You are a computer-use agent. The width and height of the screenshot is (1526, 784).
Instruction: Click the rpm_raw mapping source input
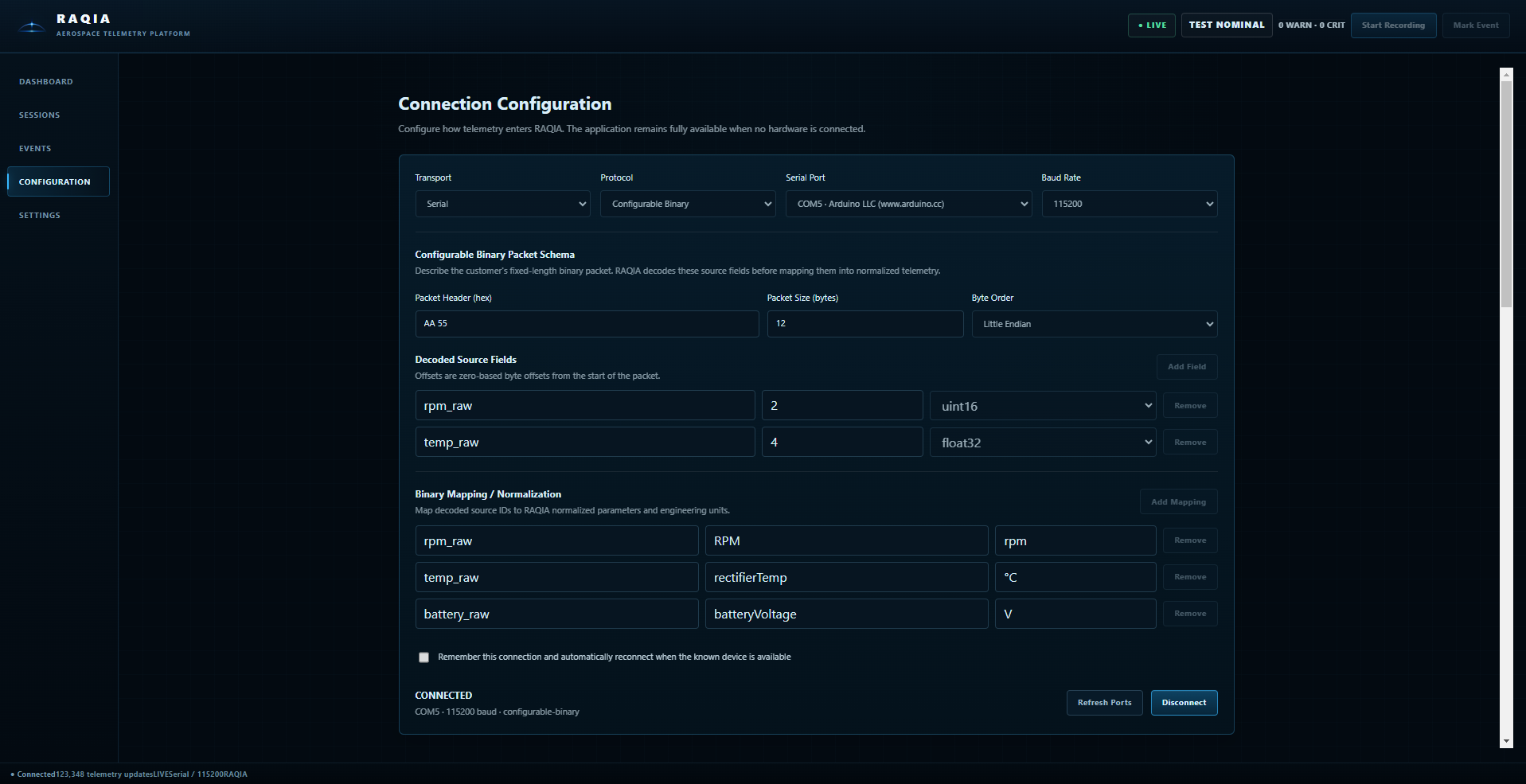tap(556, 541)
